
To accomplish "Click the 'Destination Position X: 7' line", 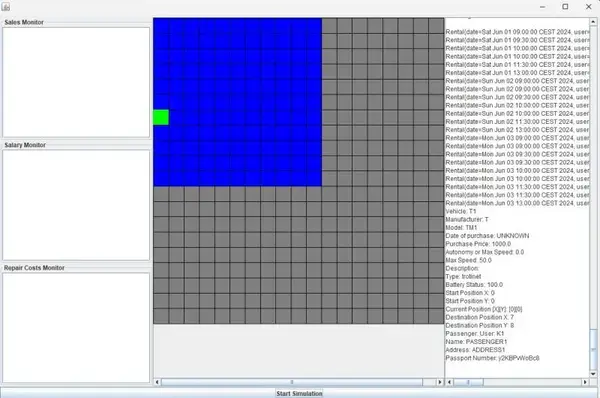I will [480, 317].
